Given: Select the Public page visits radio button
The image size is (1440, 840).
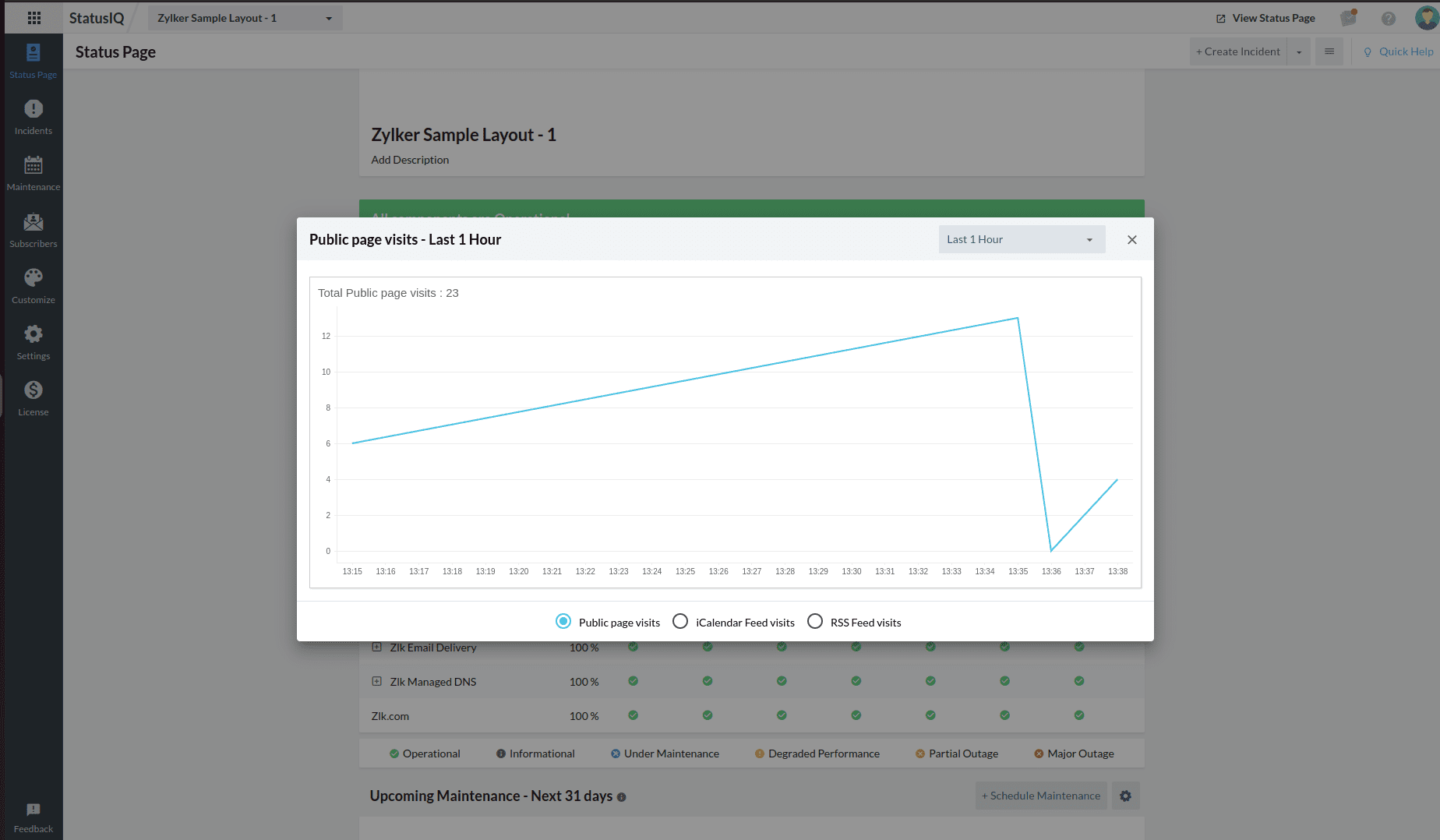Looking at the screenshot, I should click(563, 621).
